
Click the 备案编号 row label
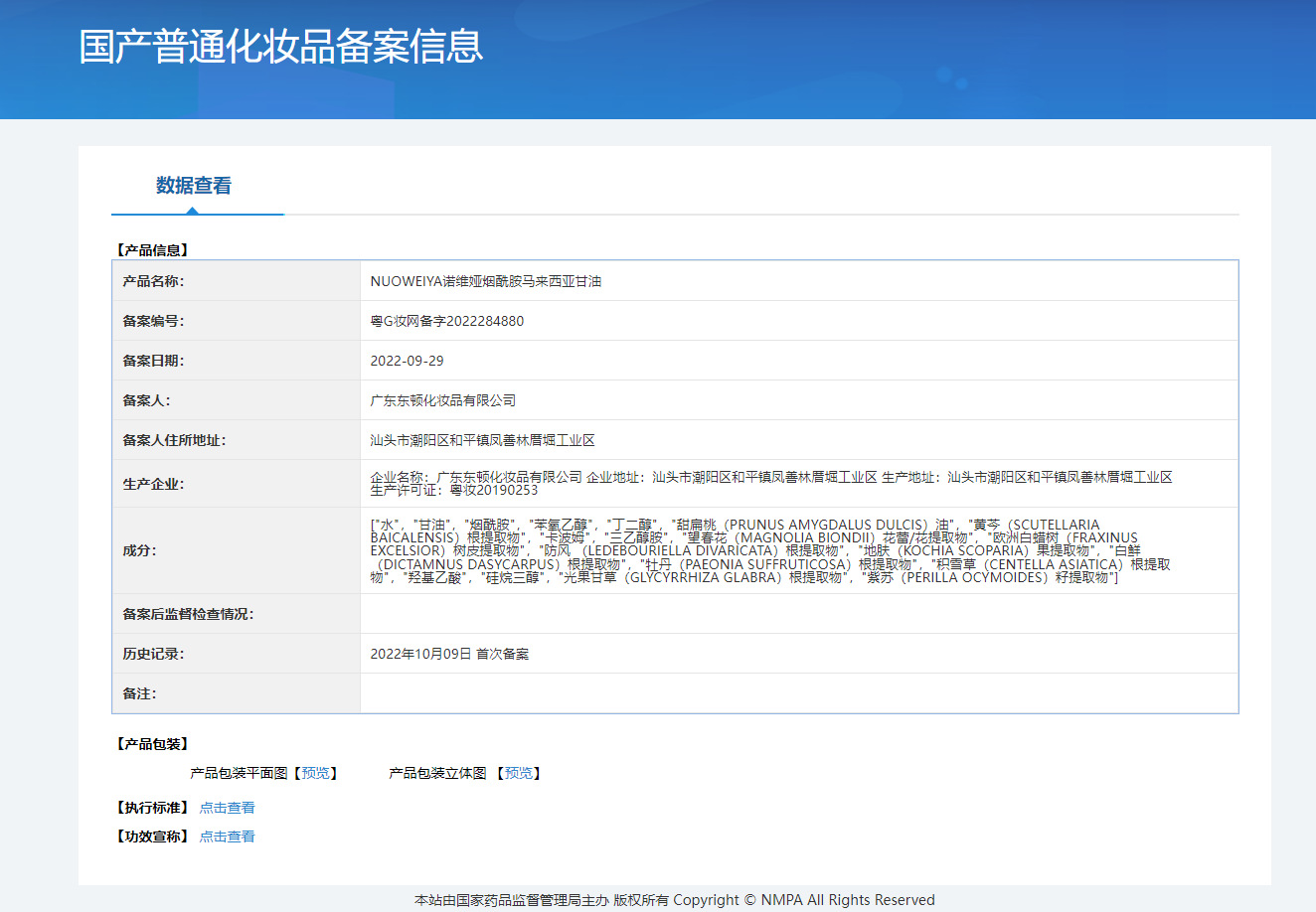pyautogui.click(x=153, y=321)
